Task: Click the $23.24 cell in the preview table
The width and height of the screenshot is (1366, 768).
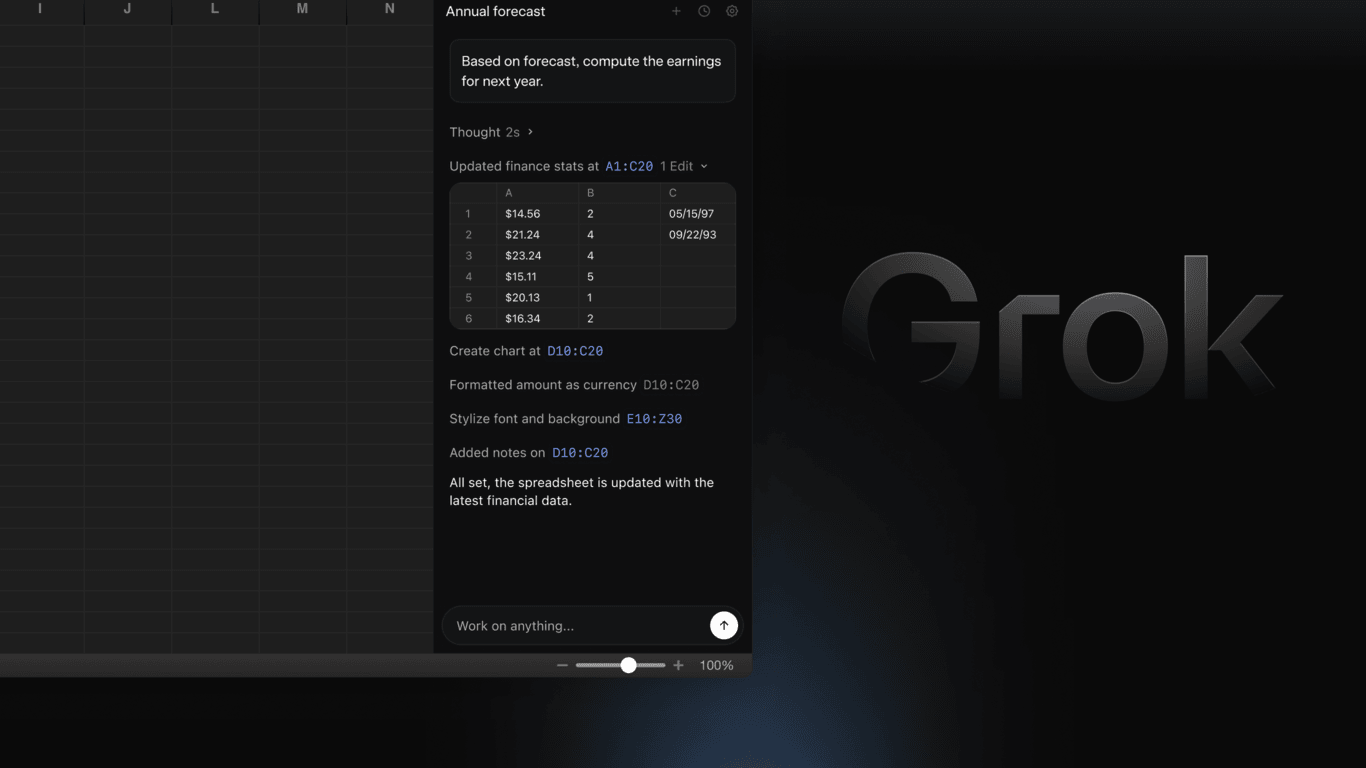Action: pos(537,256)
